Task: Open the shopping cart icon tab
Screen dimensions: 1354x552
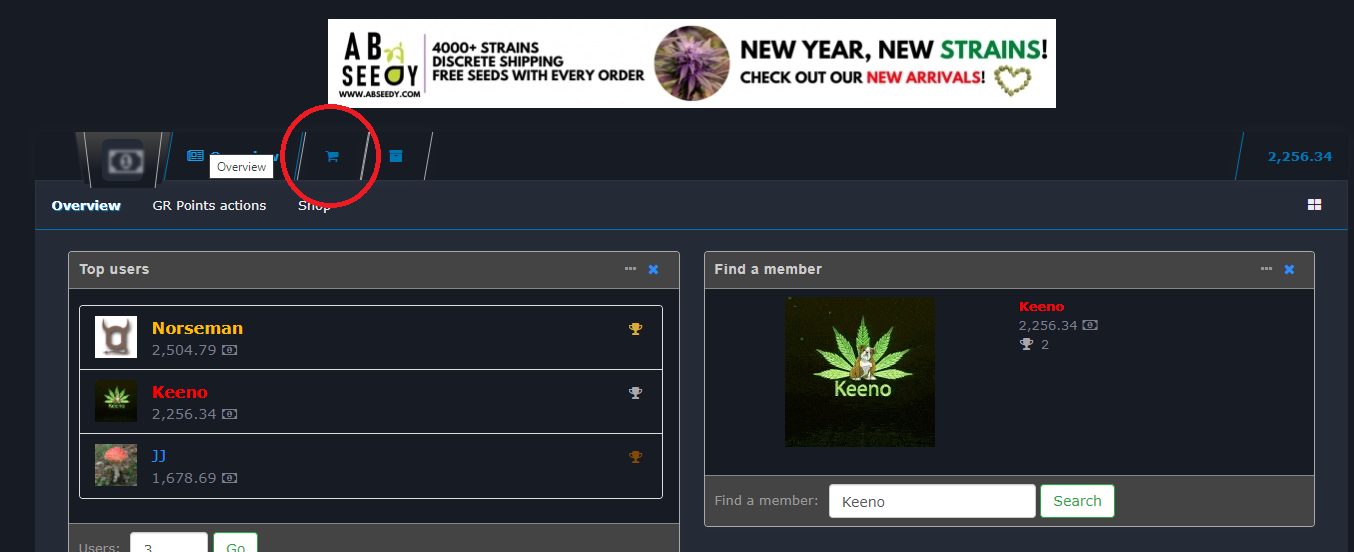Action: click(x=332, y=157)
